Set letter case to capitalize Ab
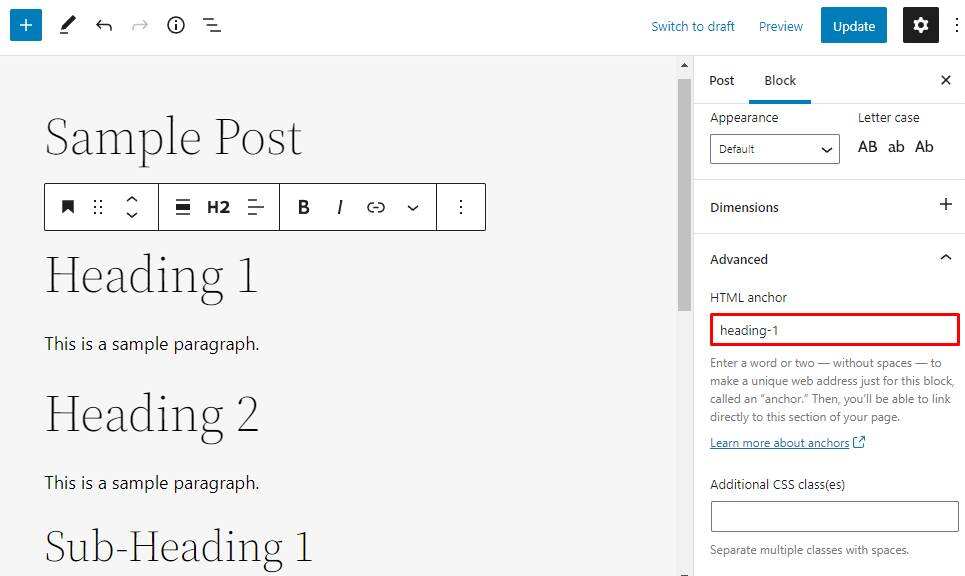965x576 pixels. pyautogui.click(x=924, y=146)
